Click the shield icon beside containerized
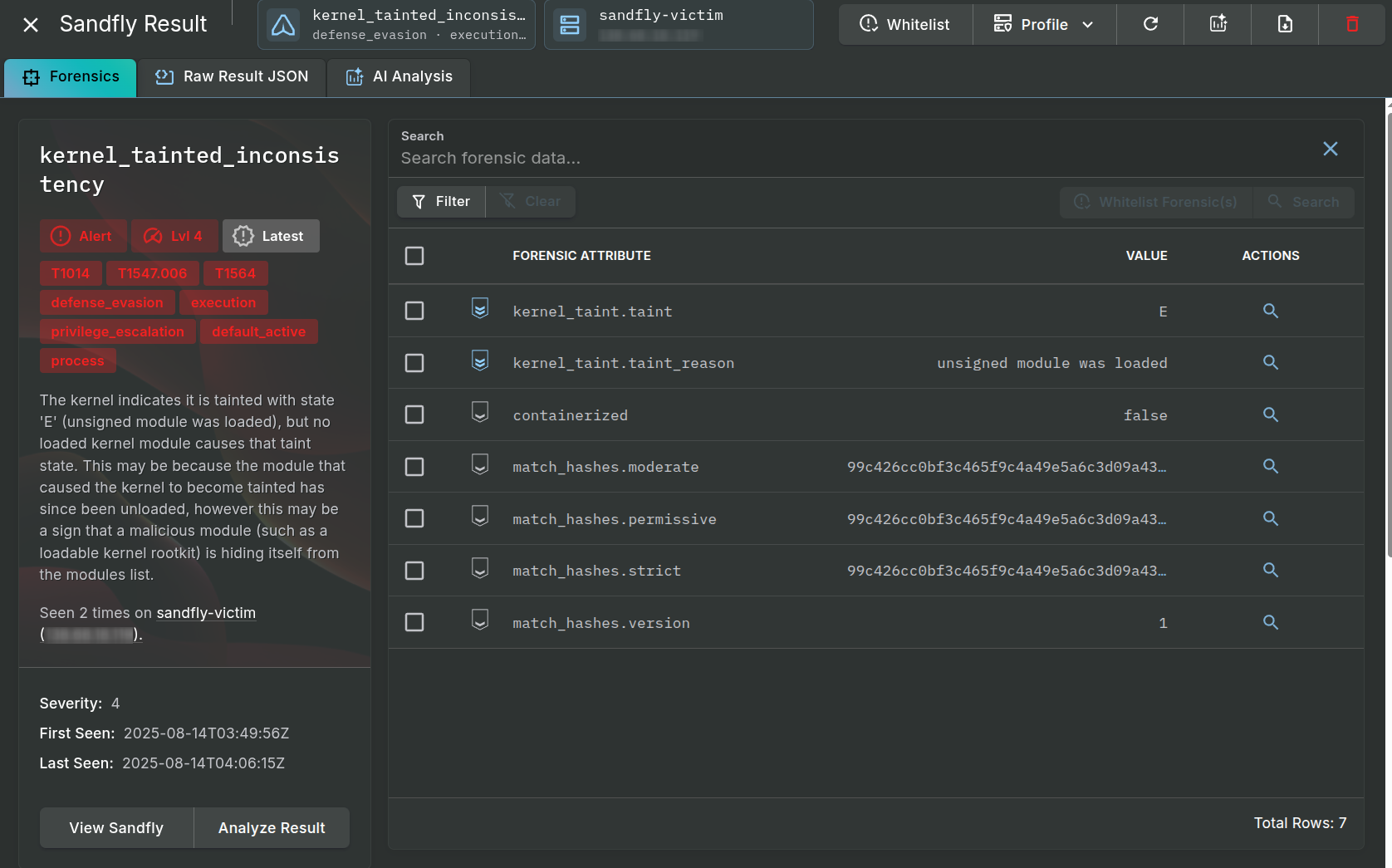The image size is (1392, 868). [x=480, y=412]
